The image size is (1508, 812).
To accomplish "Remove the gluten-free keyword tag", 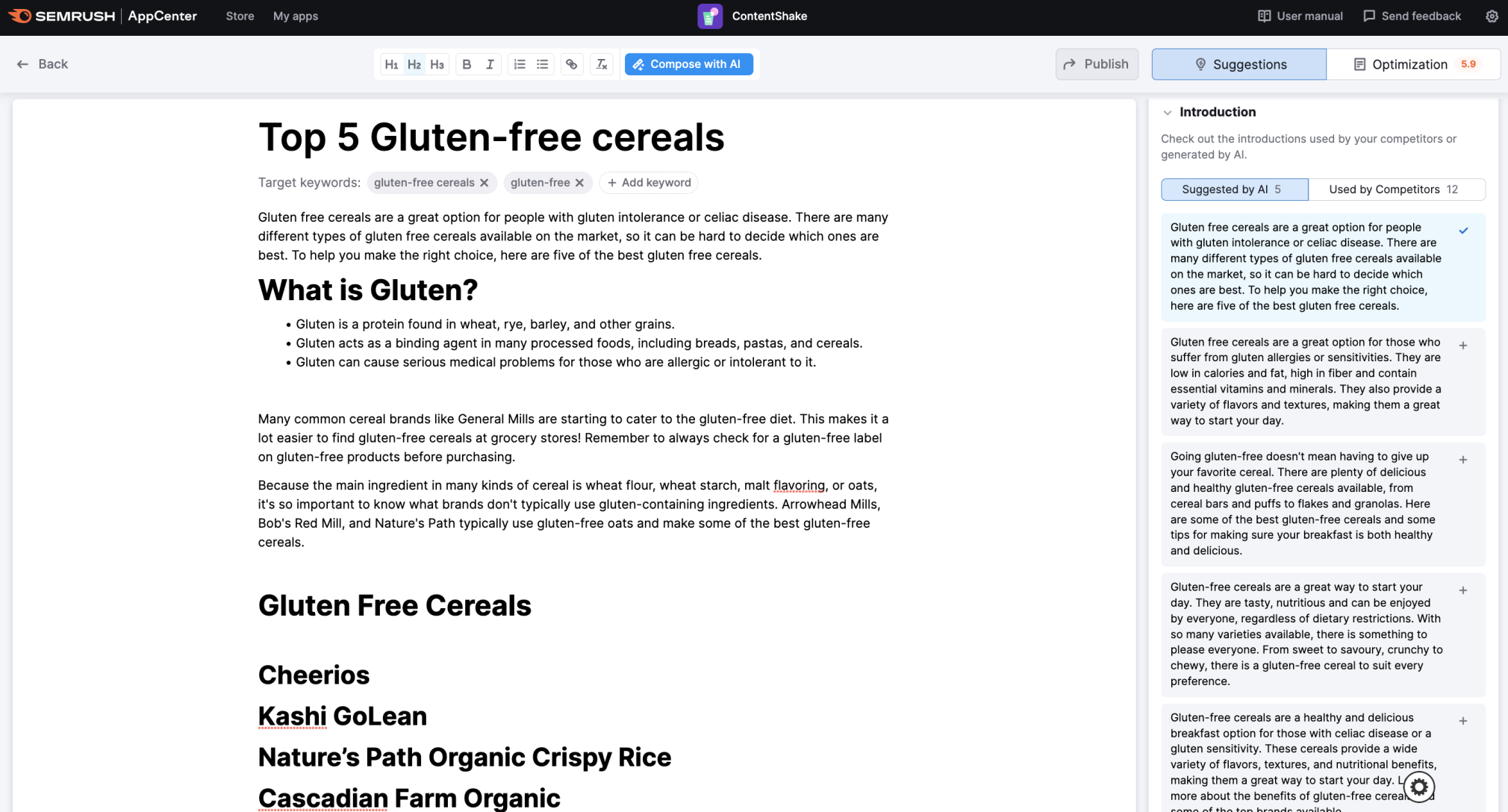I will point(579,182).
